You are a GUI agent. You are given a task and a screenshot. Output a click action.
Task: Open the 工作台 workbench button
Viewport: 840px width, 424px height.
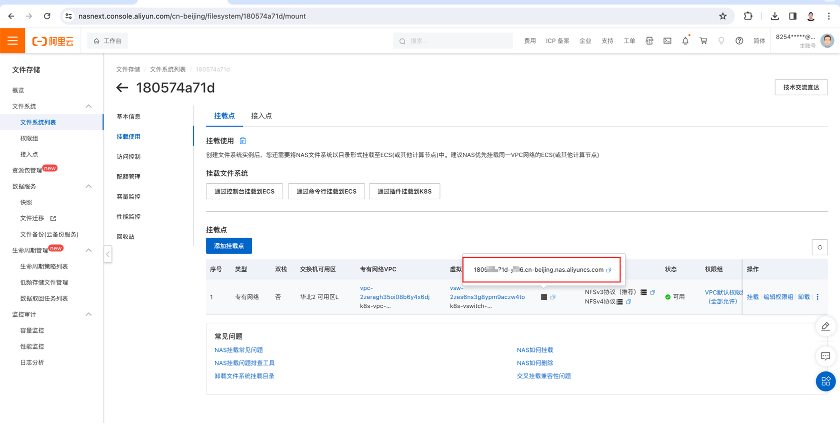coord(108,41)
